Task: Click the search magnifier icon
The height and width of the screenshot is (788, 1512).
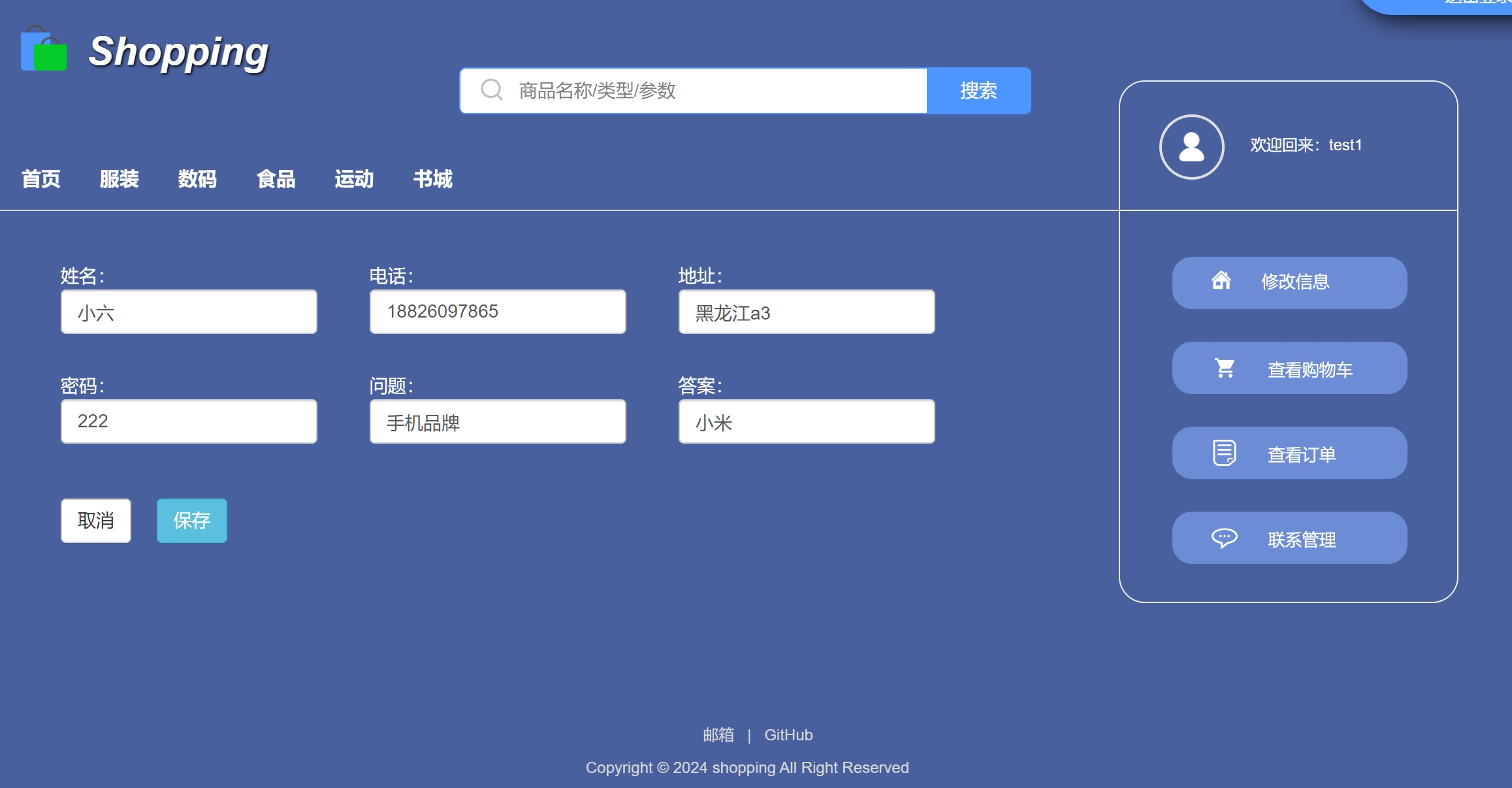Action: pos(492,90)
